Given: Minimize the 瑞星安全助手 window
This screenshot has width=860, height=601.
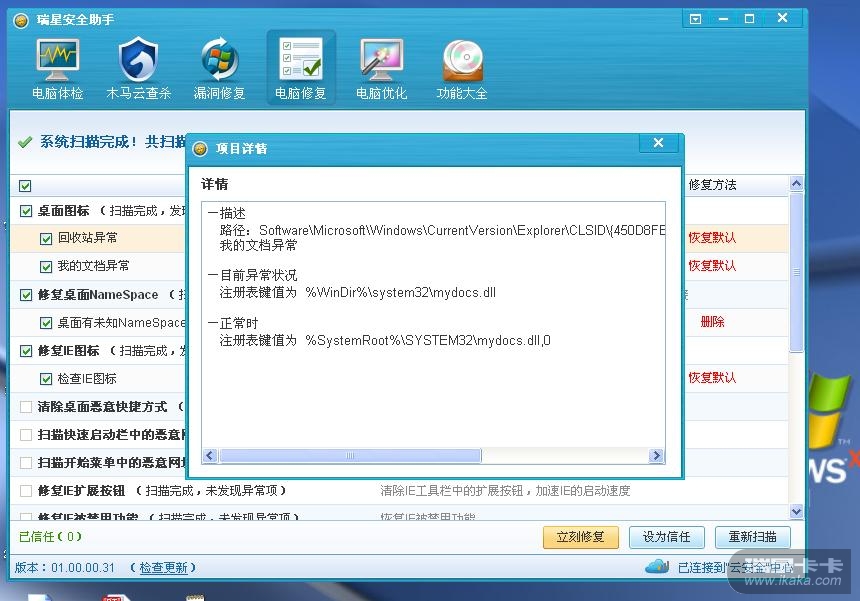Looking at the screenshot, I should 723,19.
